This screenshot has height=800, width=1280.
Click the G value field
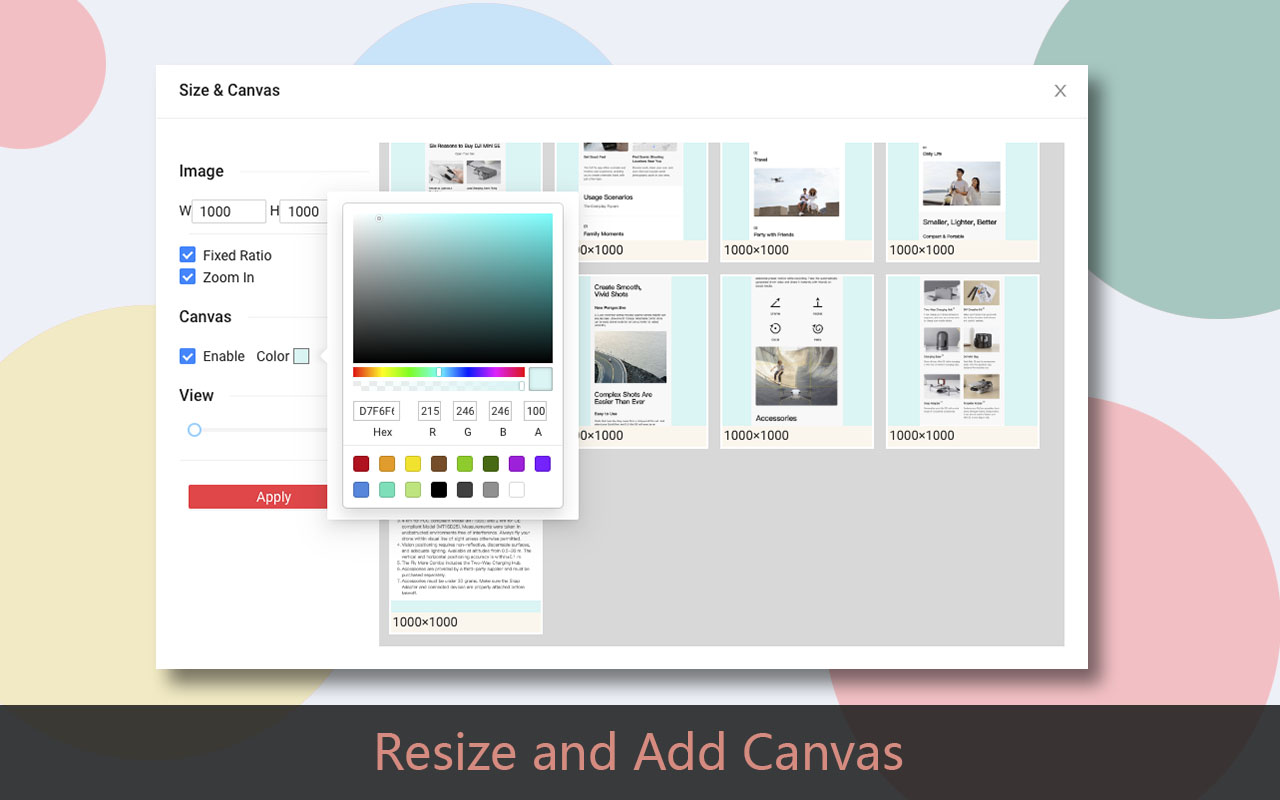tap(465, 411)
